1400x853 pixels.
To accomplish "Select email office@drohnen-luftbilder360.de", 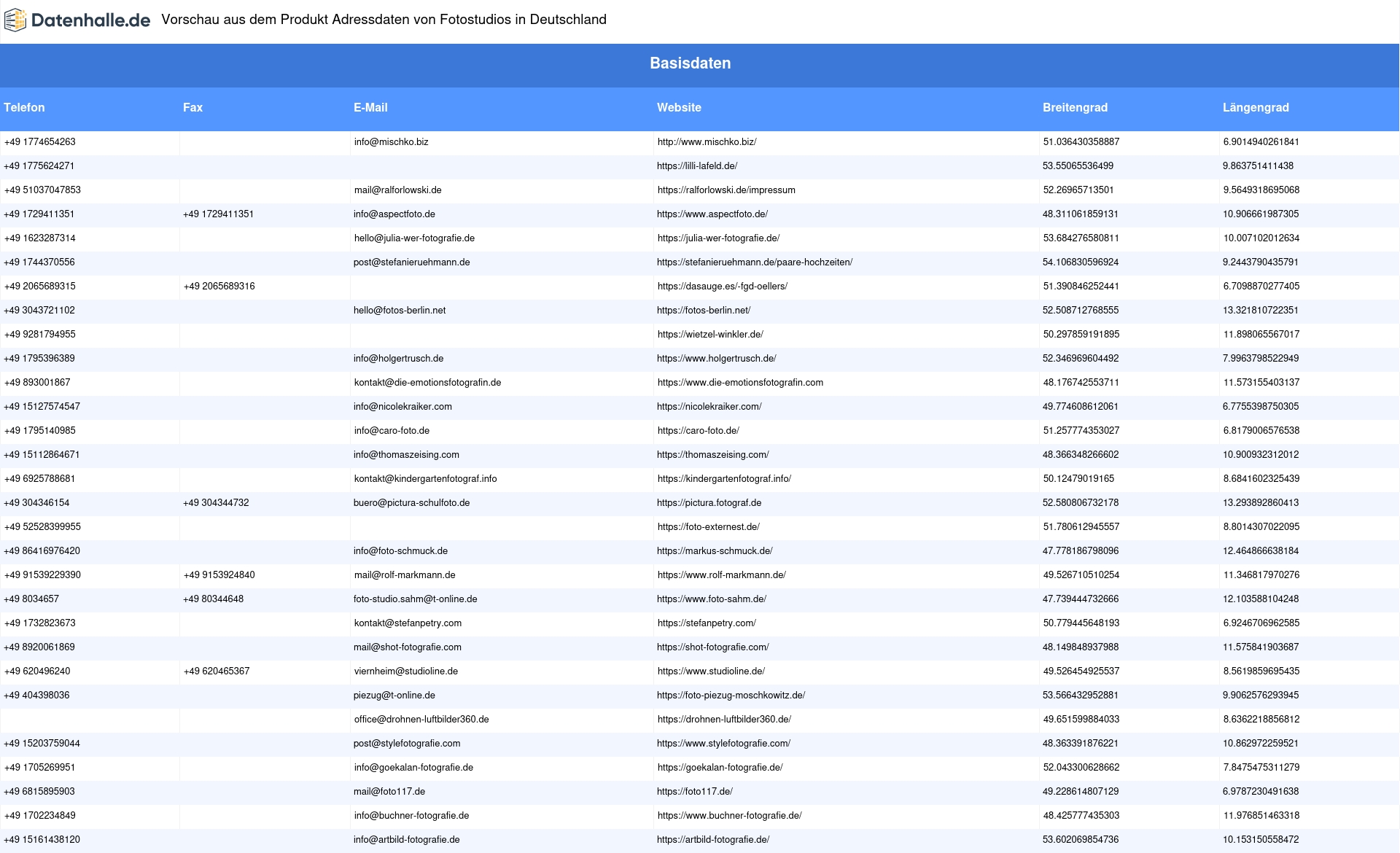I will [421, 720].
